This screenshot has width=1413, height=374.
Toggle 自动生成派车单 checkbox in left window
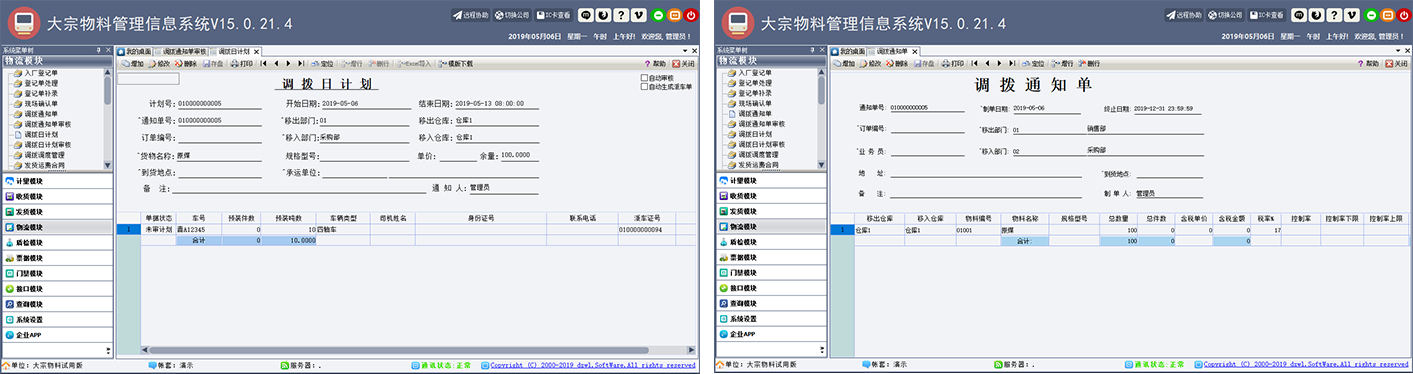click(645, 86)
